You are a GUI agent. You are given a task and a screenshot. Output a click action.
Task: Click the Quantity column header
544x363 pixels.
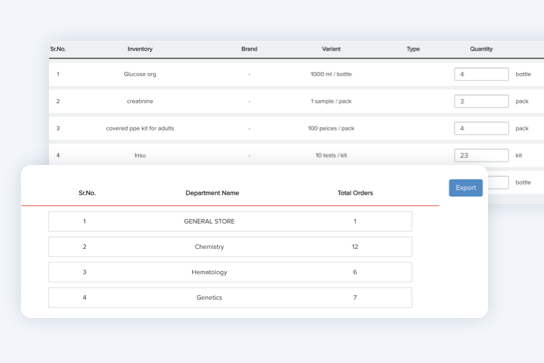coord(481,49)
